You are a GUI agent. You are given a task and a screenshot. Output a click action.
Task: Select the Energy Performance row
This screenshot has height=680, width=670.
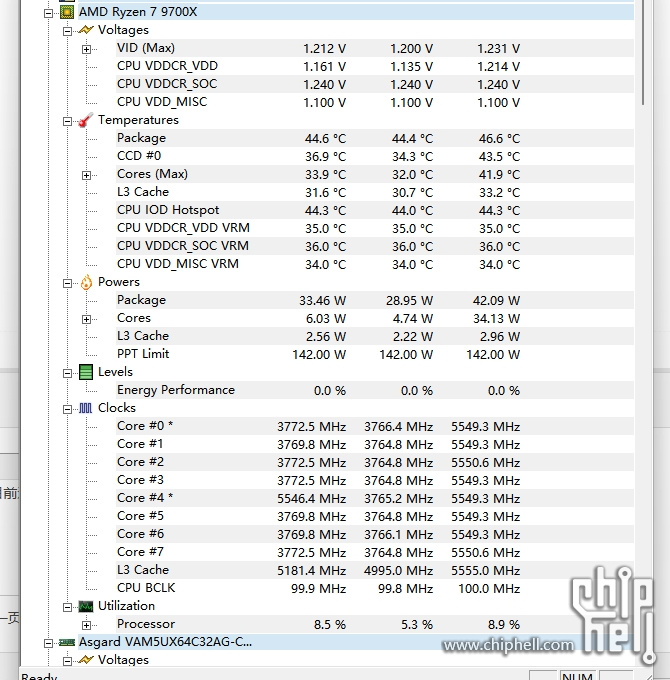coord(375,390)
